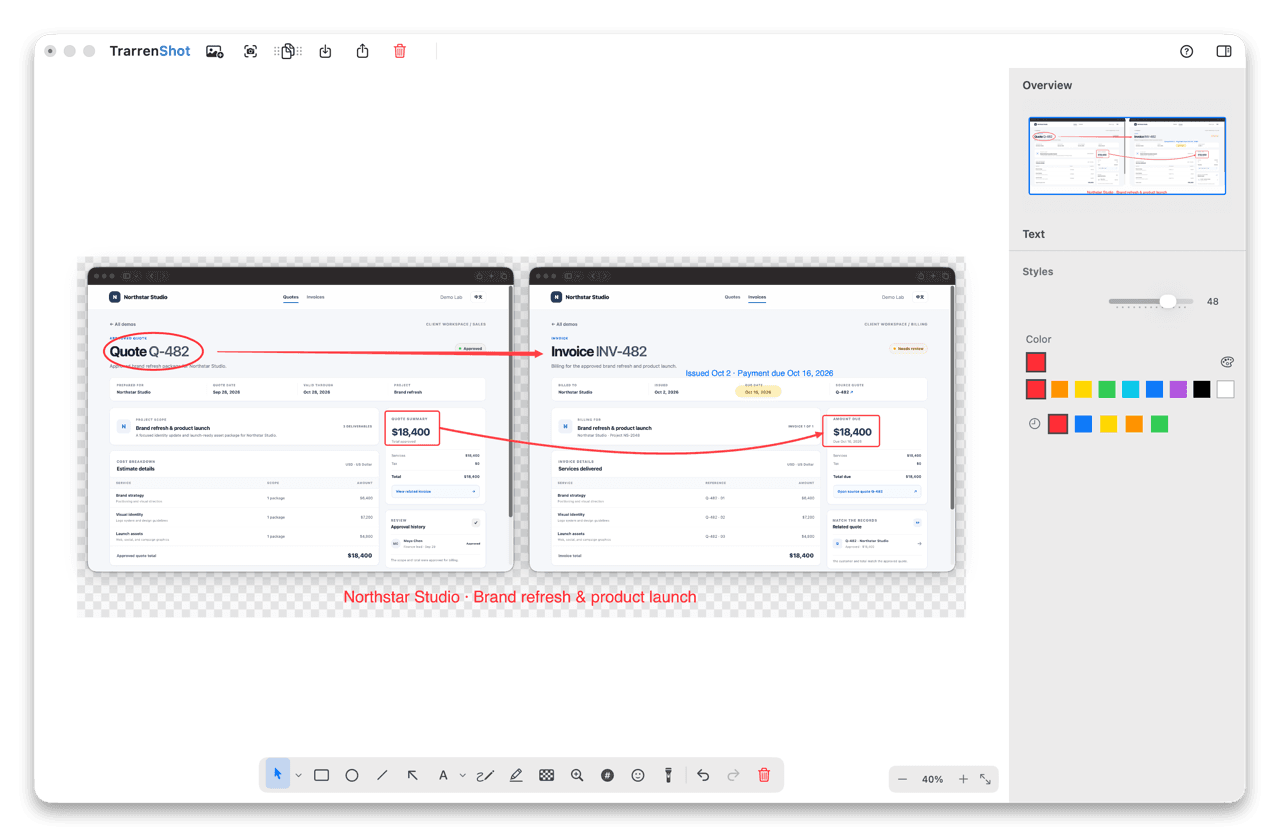This screenshot has height=837, width=1280.
Task: Click the size slider track
Action: point(1151,301)
